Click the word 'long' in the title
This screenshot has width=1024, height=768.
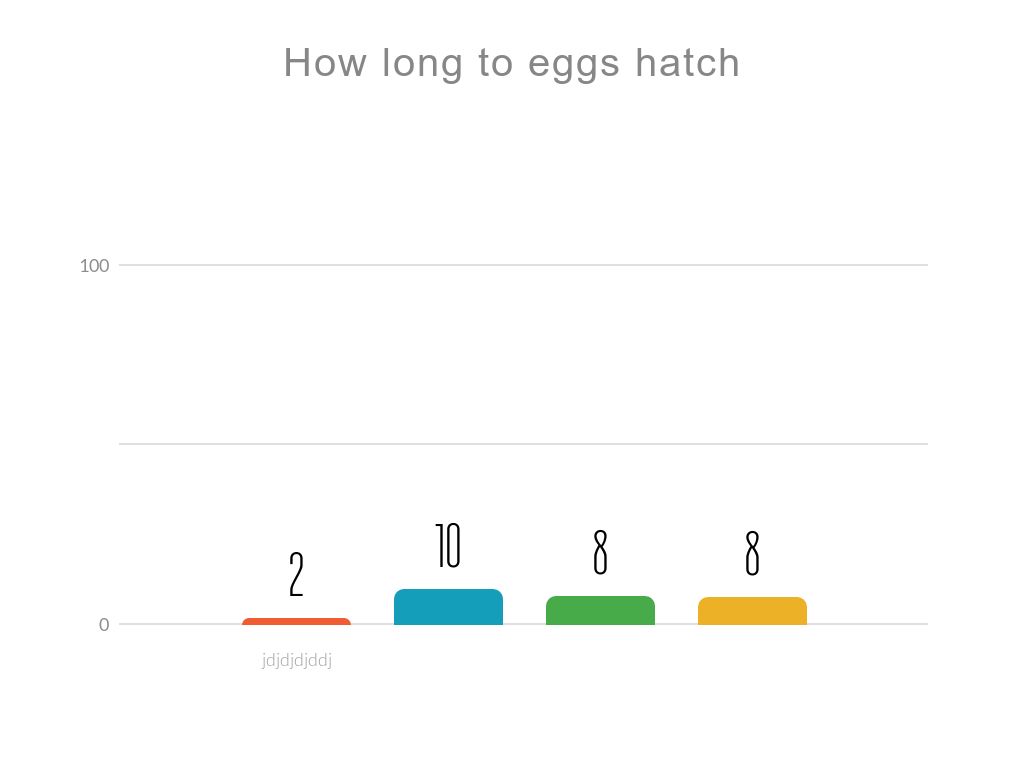(x=409, y=64)
